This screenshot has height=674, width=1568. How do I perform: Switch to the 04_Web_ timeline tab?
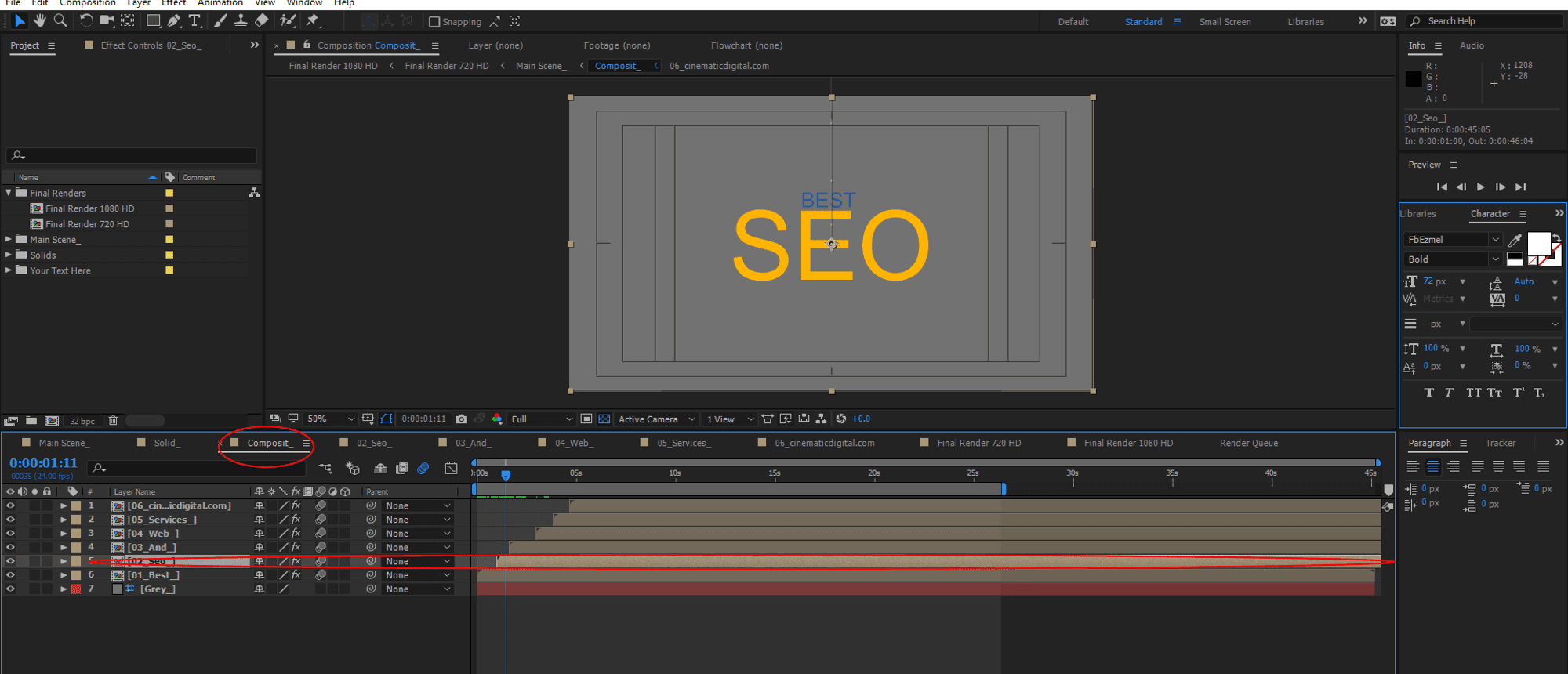click(x=574, y=444)
